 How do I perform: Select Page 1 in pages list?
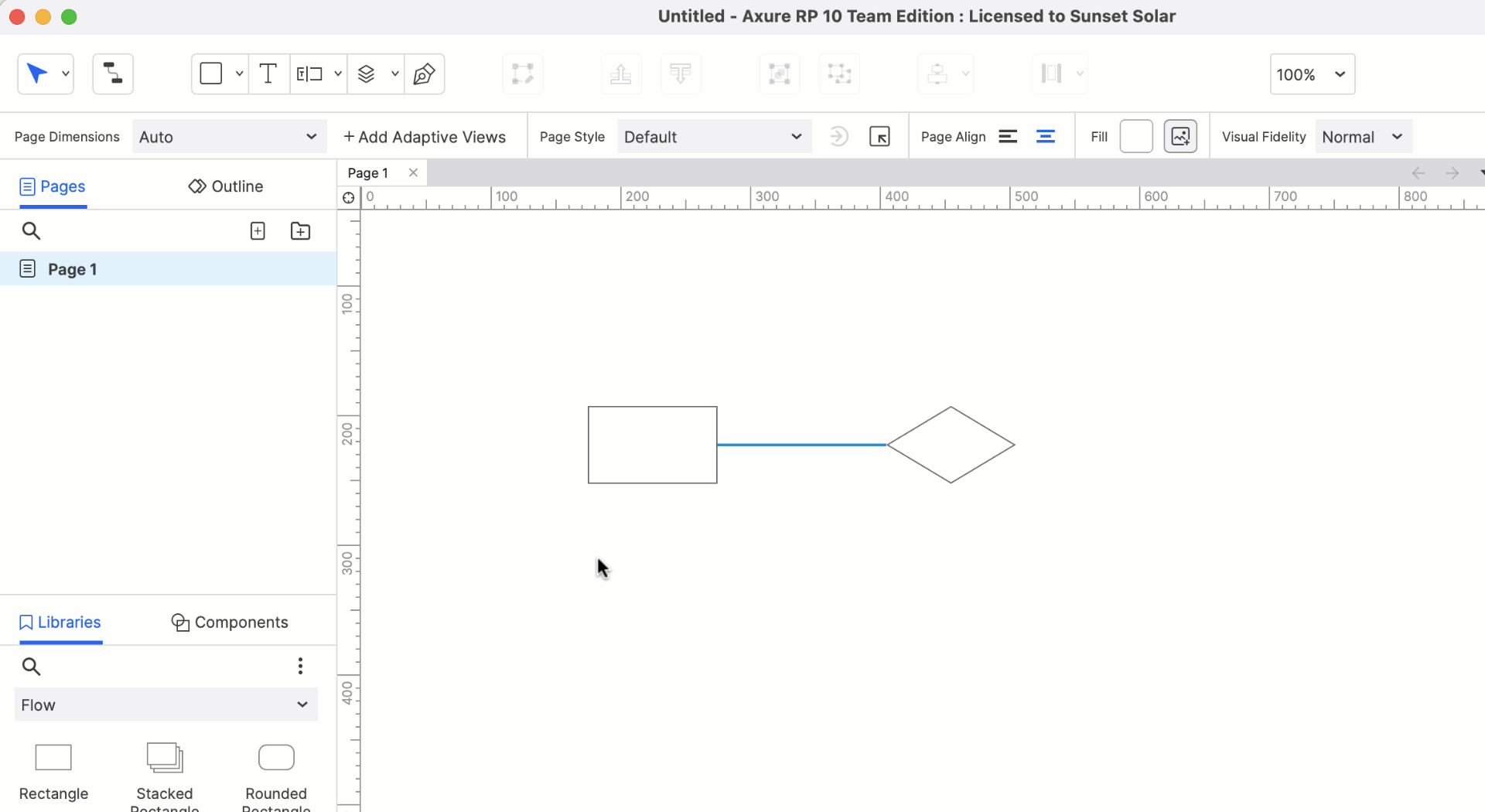coord(168,269)
